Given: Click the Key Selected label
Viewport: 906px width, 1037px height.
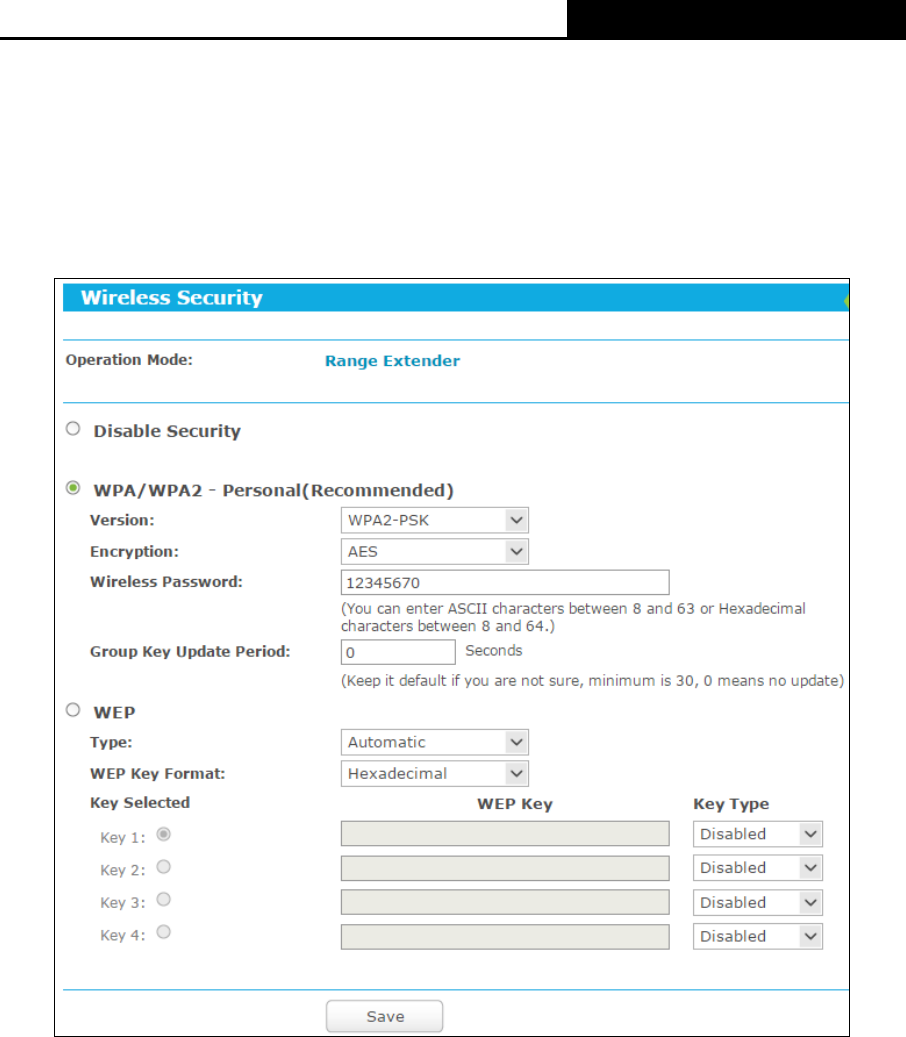Looking at the screenshot, I should coord(140,803).
